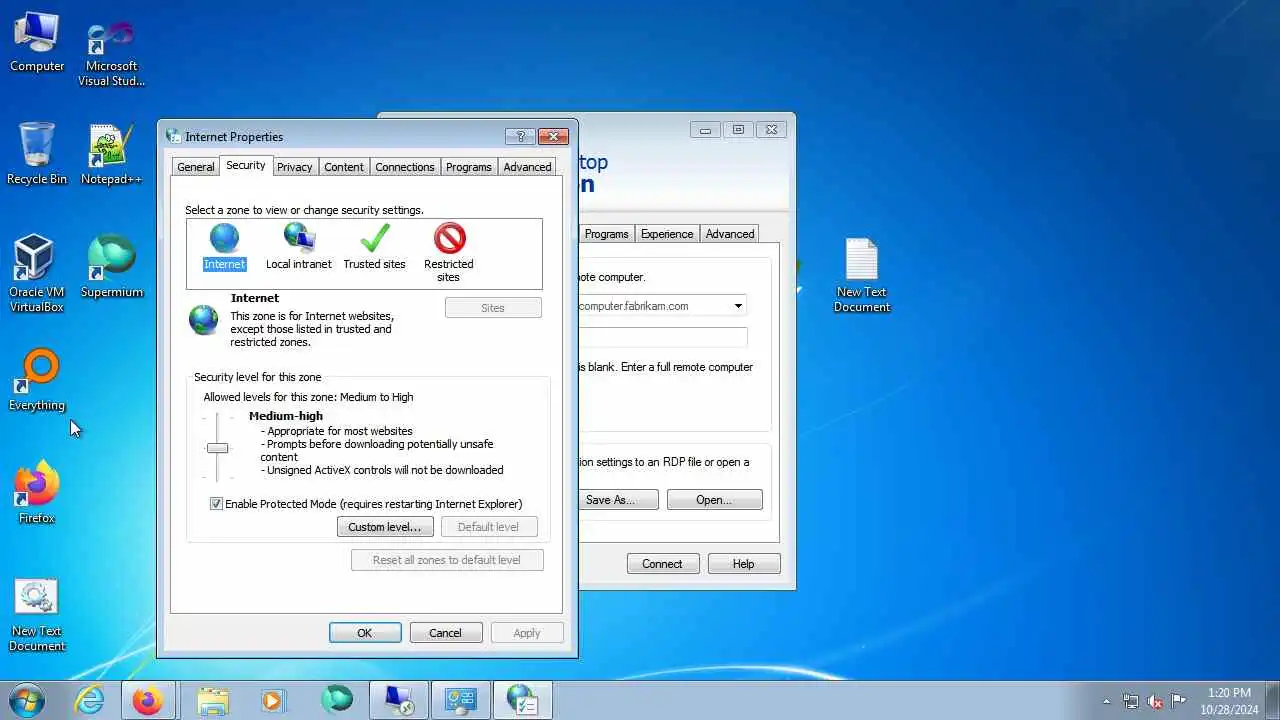
Task: Select the Notepad++ desktop shortcut
Action: pyautogui.click(x=111, y=154)
